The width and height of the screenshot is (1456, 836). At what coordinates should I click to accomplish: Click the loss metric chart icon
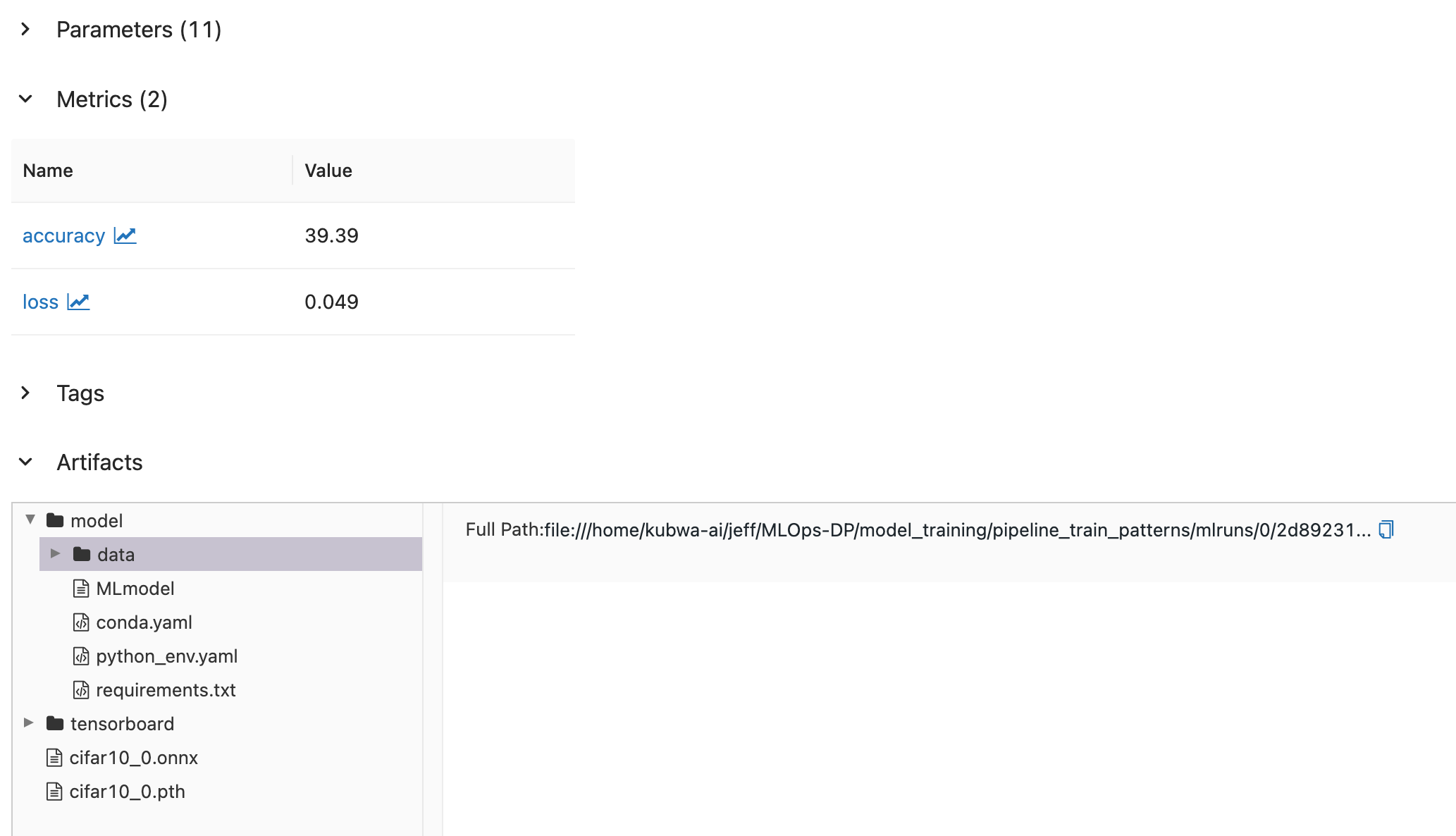(x=78, y=302)
